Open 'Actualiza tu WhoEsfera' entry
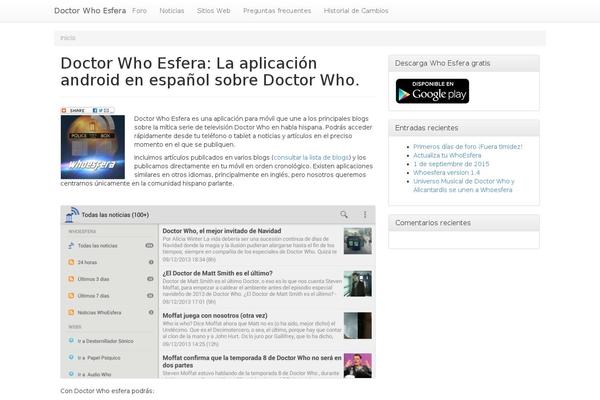Screen dimensions: 600x400 [447, 155]
